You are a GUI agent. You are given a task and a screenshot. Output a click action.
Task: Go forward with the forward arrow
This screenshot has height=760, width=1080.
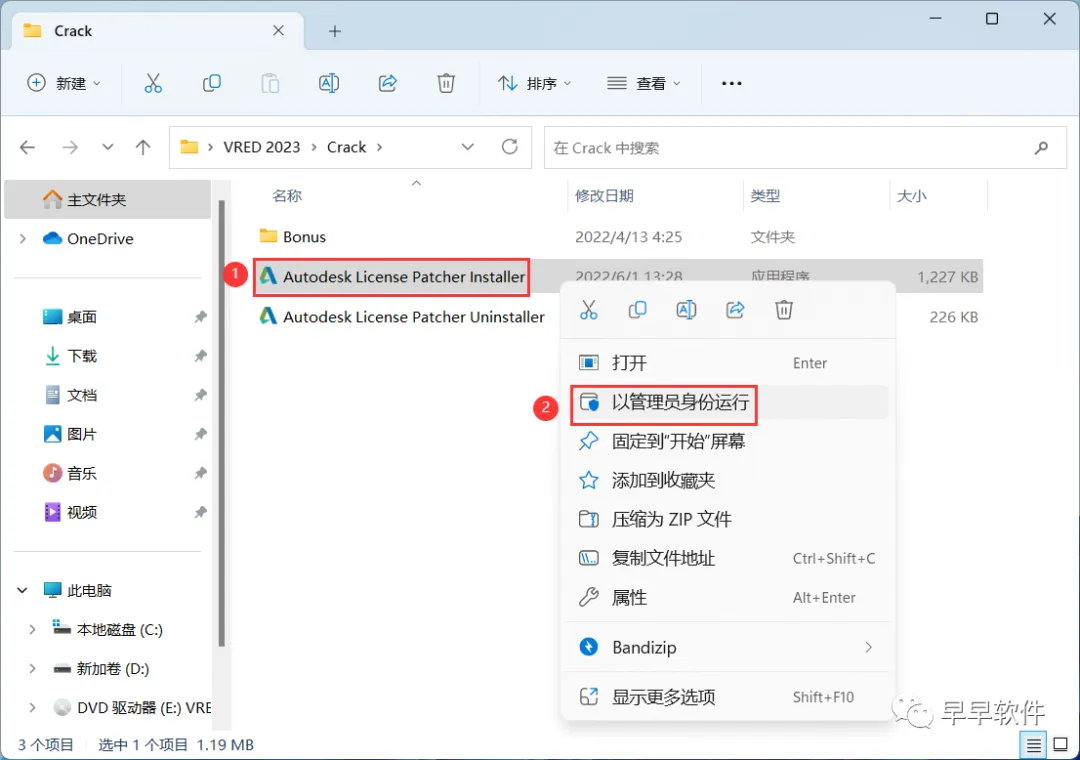pyautogui.click(x=70, y=147)
